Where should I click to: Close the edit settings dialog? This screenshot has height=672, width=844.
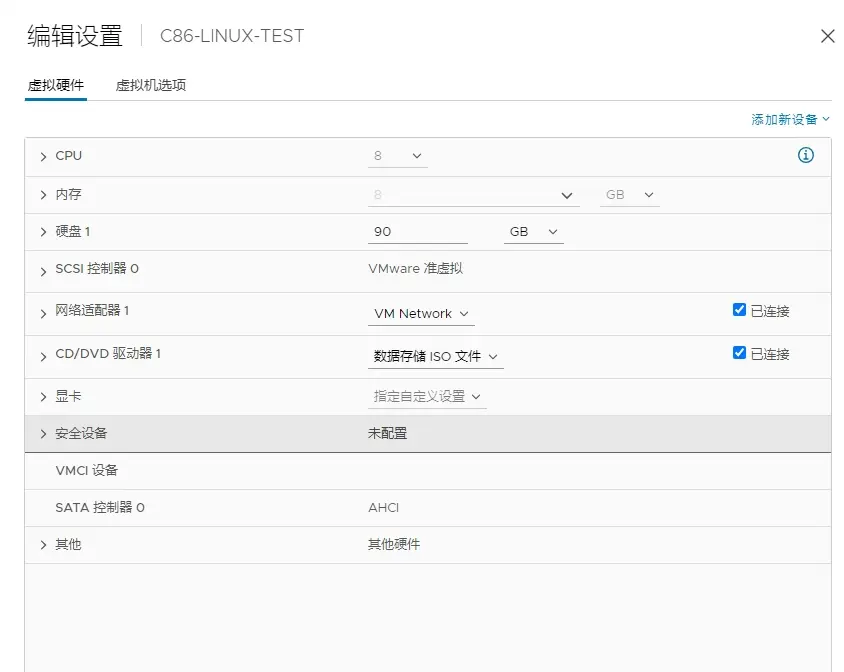(x=827, y=37)
